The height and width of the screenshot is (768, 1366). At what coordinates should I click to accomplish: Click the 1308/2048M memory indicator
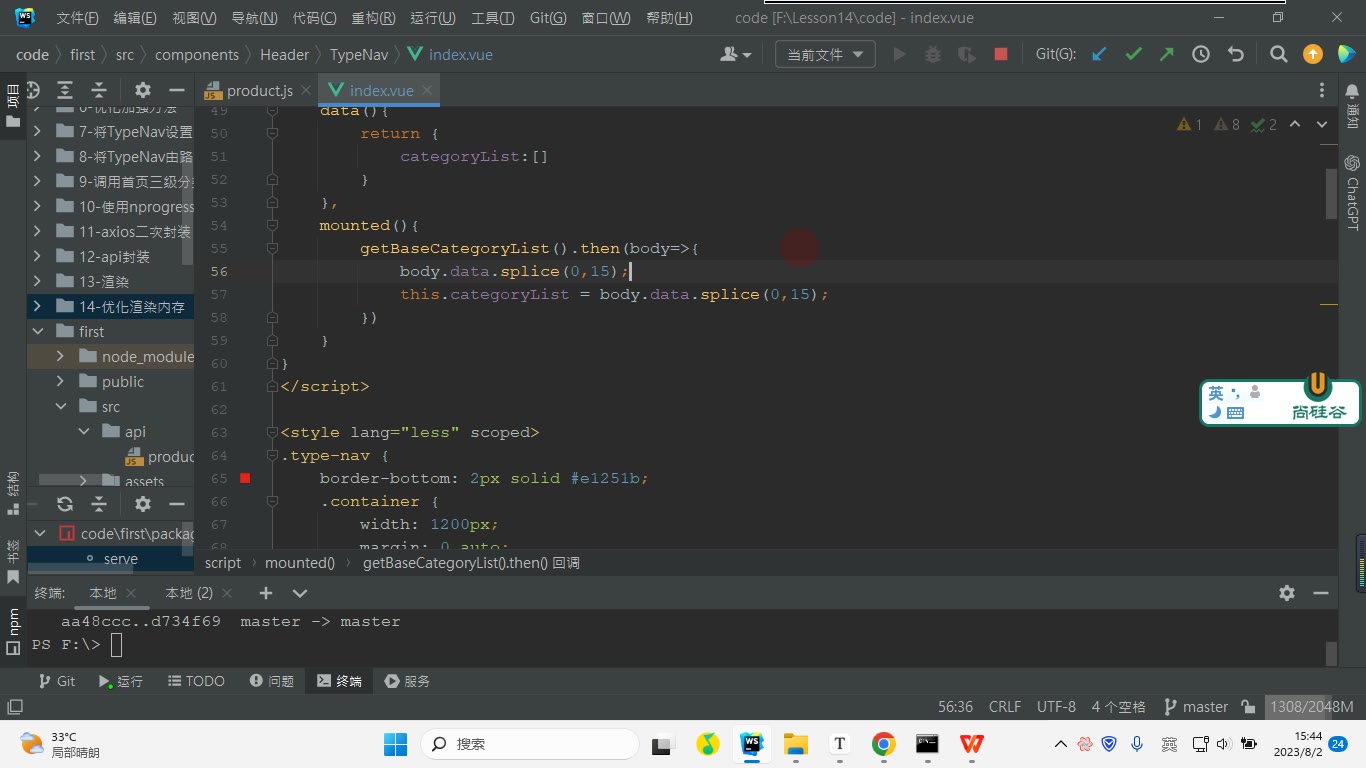tap(1311, 707)
